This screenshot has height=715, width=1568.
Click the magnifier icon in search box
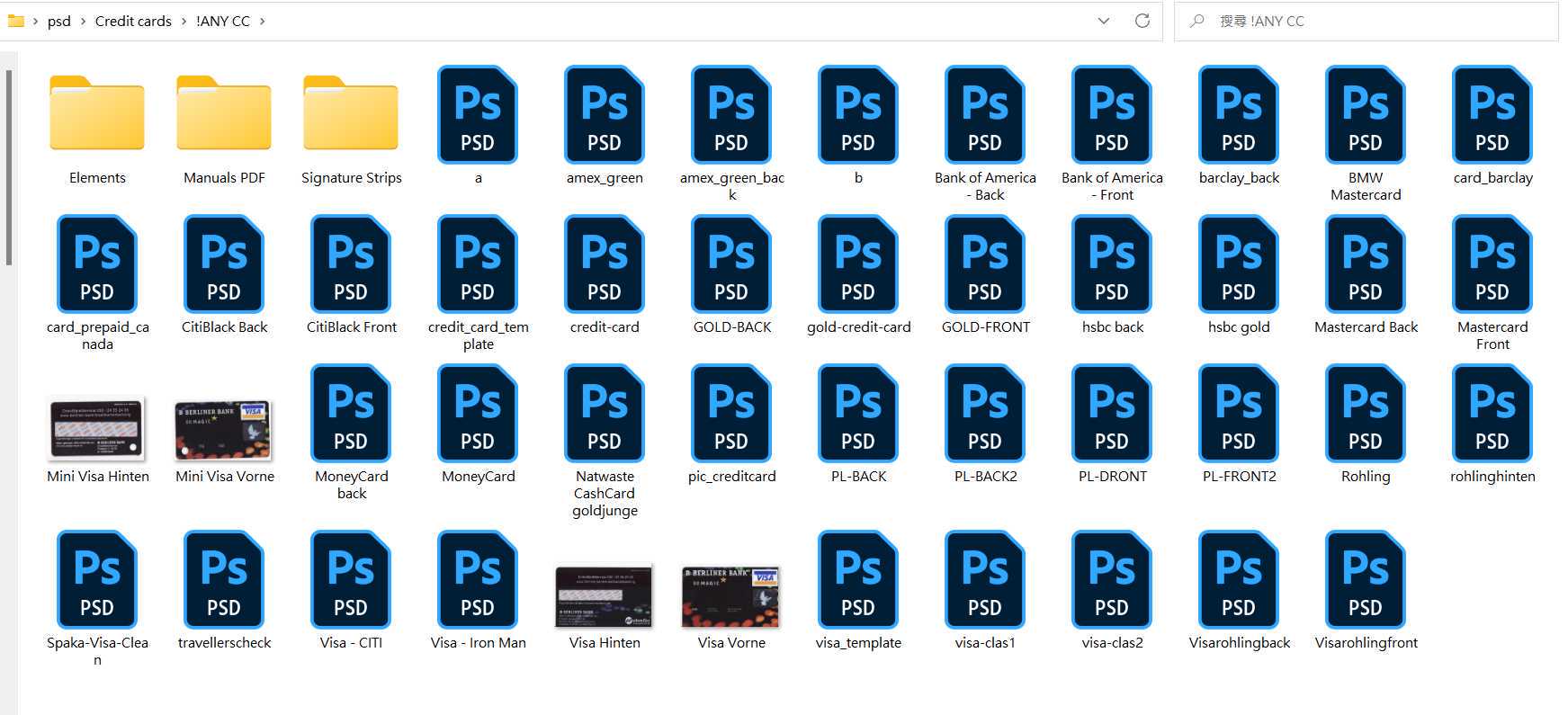pyautogui.click(x=1196, y=21)
